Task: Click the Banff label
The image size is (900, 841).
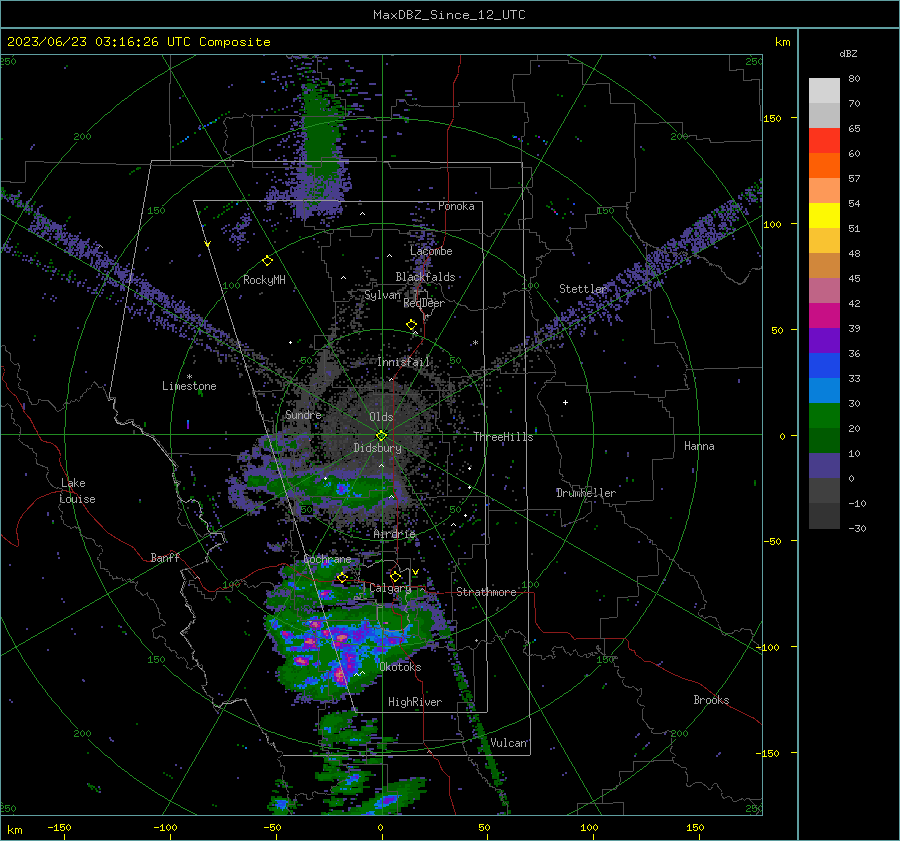Action: [x=165, y=557]
